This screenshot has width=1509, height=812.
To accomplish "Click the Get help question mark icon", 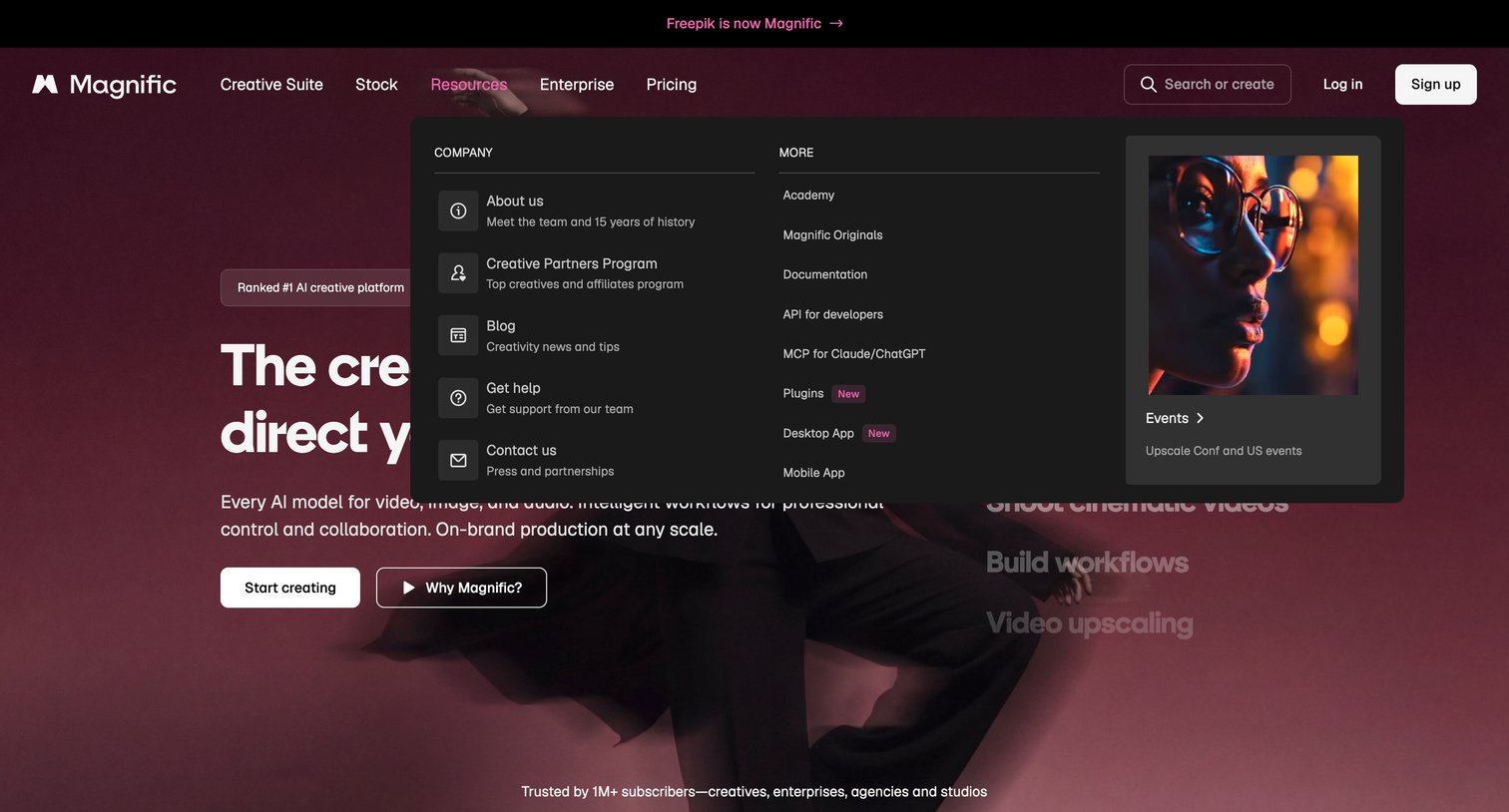I will (x=458, y=398).
